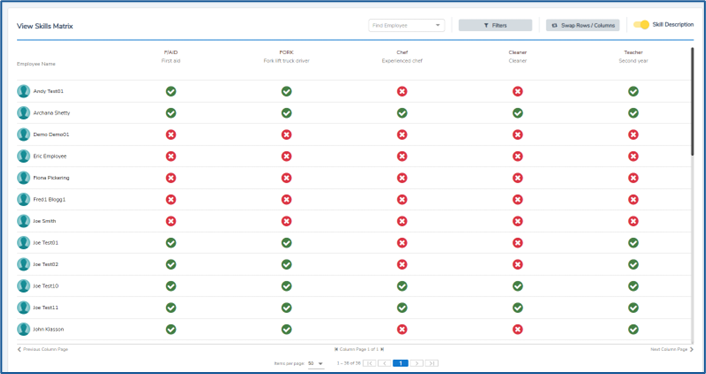Click the 'Second year' description
This screenshot has height=374, width=706.
tap(634, 61)
